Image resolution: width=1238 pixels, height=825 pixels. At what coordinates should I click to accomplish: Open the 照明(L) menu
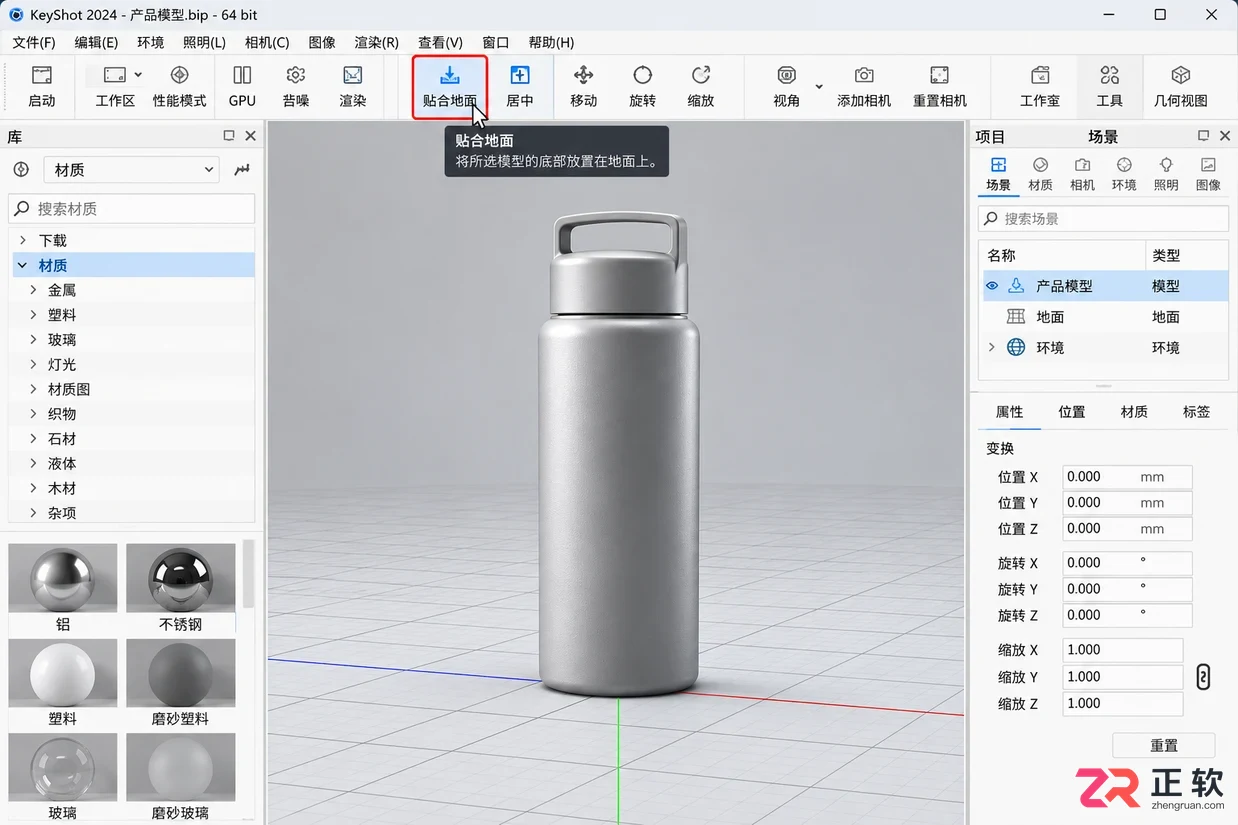204,42
